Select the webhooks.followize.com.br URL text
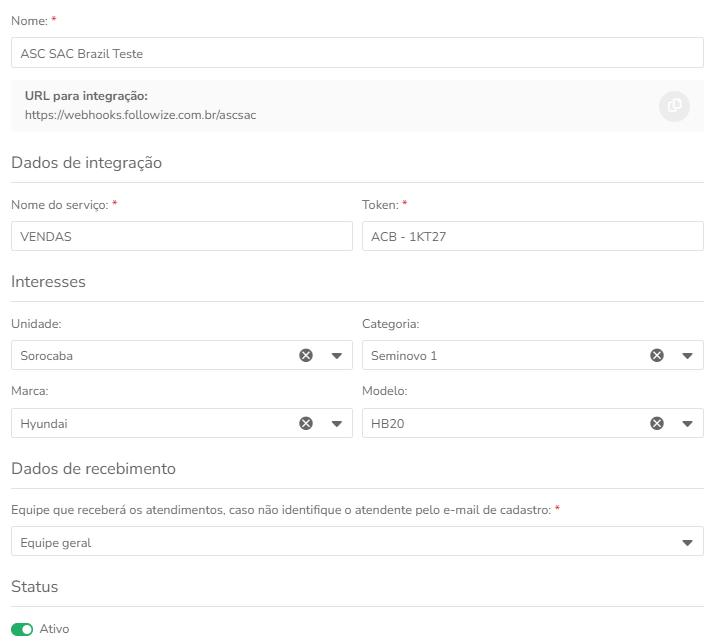Image resolution: width=715 pixels, height=642 pixels. 140,115
